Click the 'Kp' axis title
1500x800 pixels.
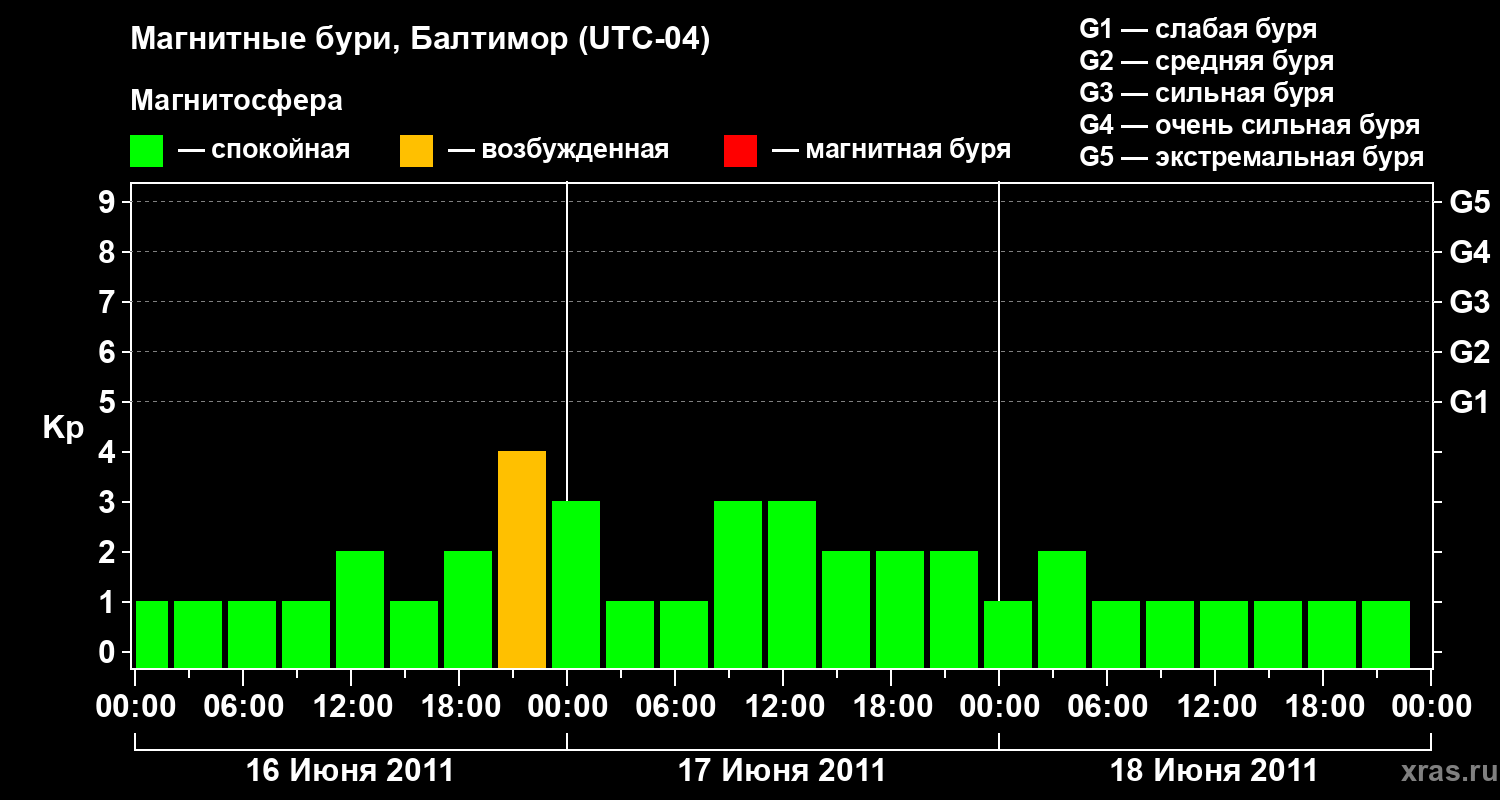(63, 428)
